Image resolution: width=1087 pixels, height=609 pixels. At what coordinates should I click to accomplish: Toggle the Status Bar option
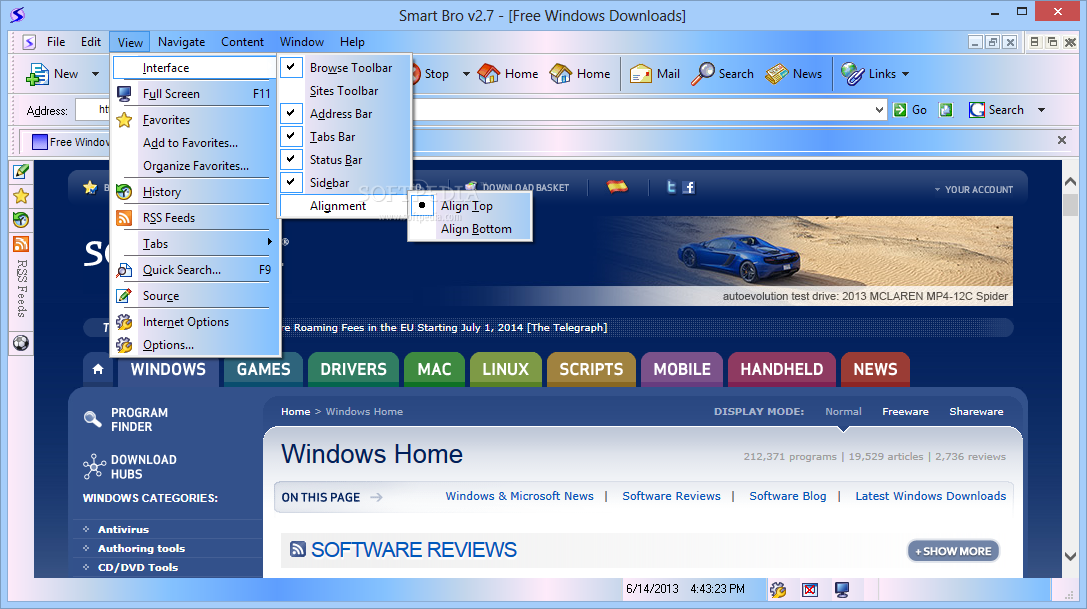click(x=346, y=159)
